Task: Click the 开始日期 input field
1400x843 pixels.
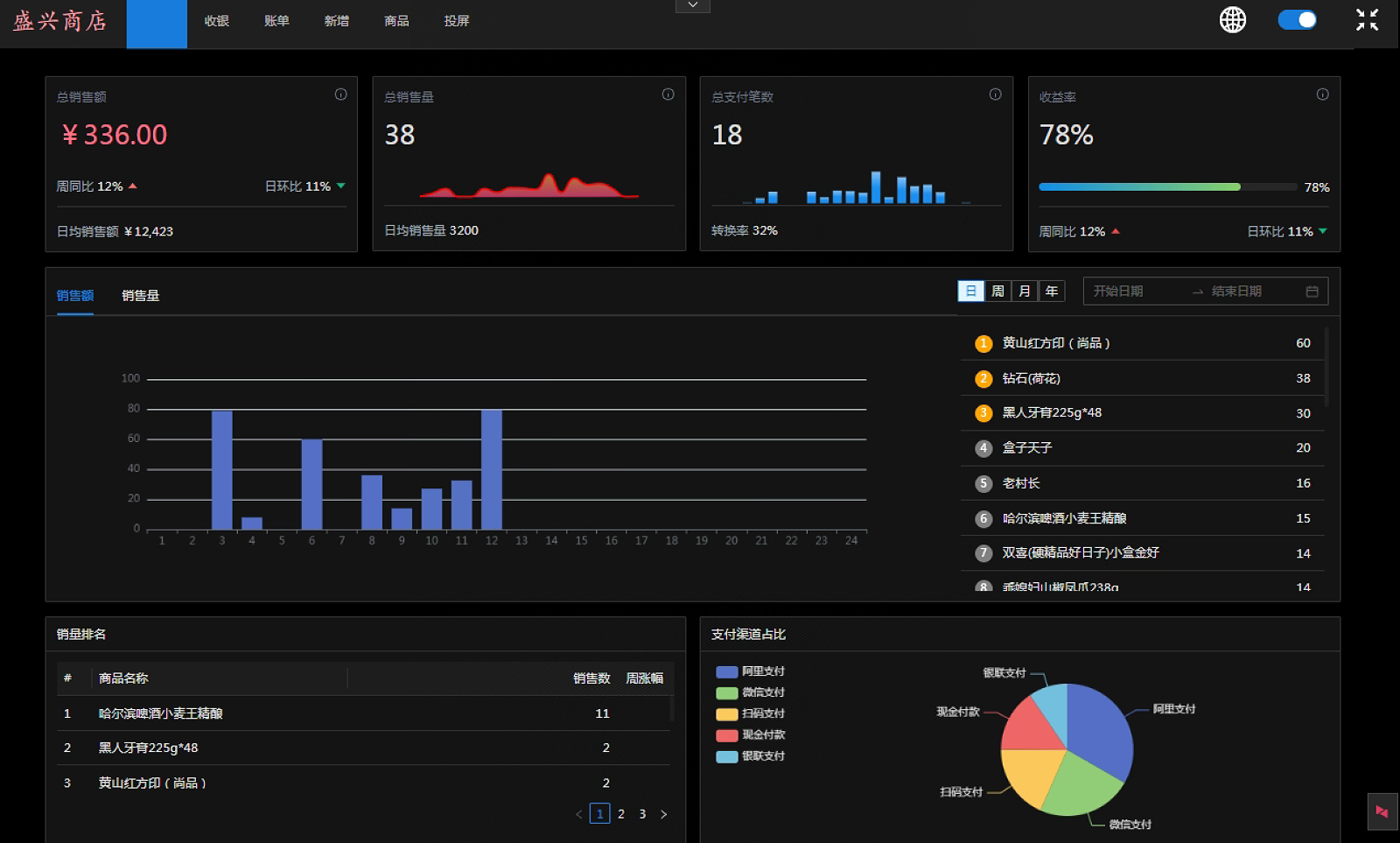Action: click(x=1137, y=292)
